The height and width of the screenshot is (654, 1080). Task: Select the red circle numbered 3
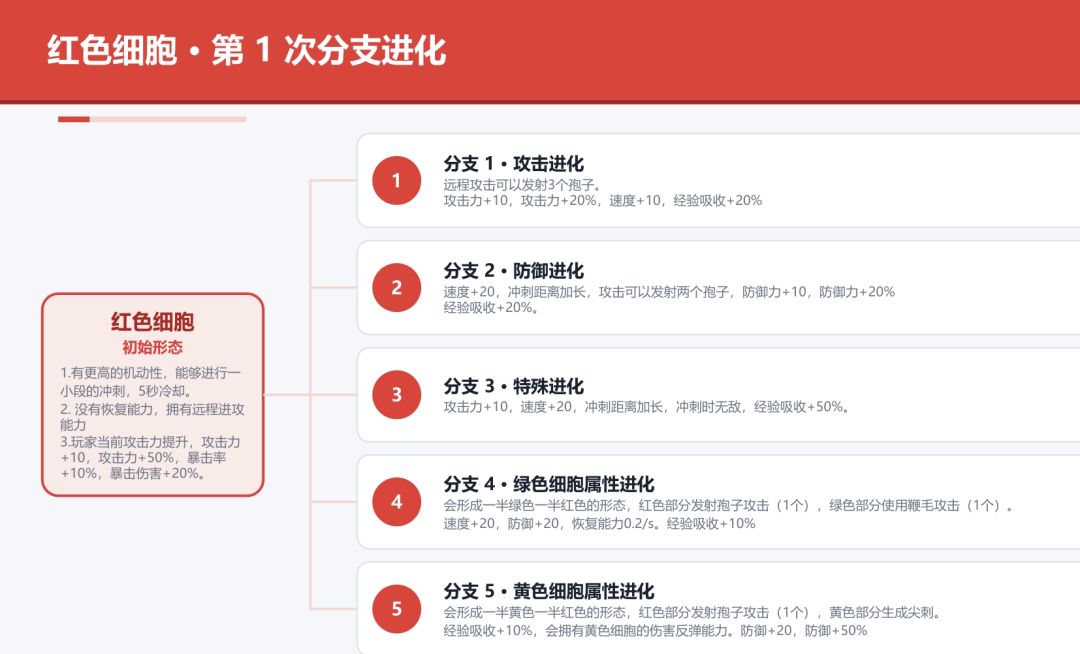[x=396, y=394]
